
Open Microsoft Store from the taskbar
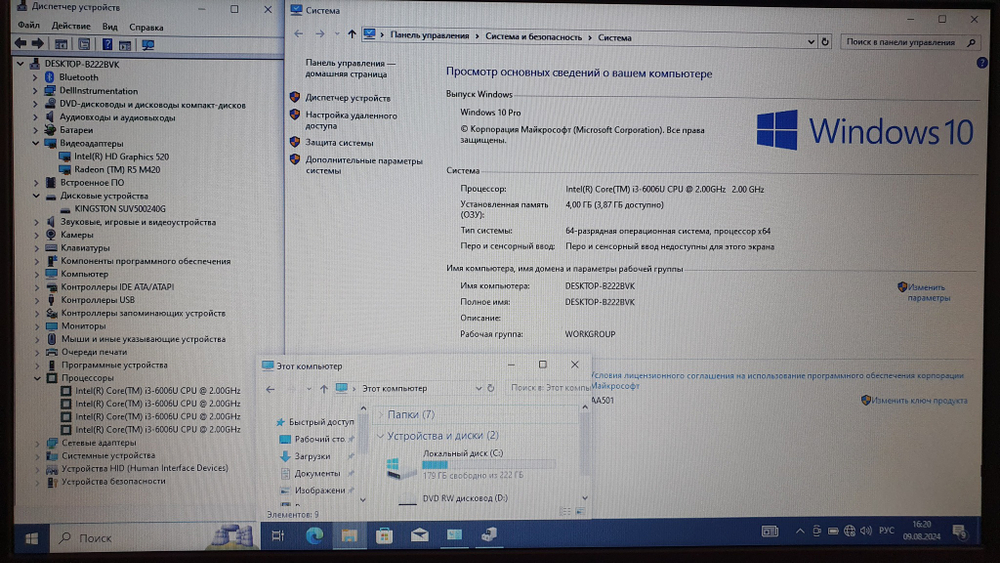tap(384, 536)
